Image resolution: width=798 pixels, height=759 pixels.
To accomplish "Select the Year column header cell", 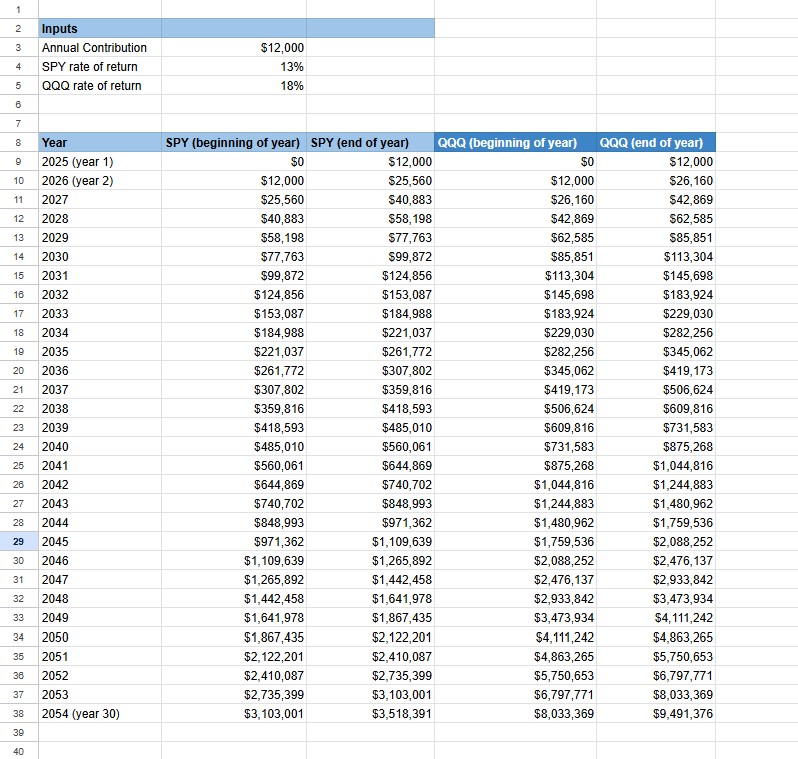I will click(x=98, y=143).
